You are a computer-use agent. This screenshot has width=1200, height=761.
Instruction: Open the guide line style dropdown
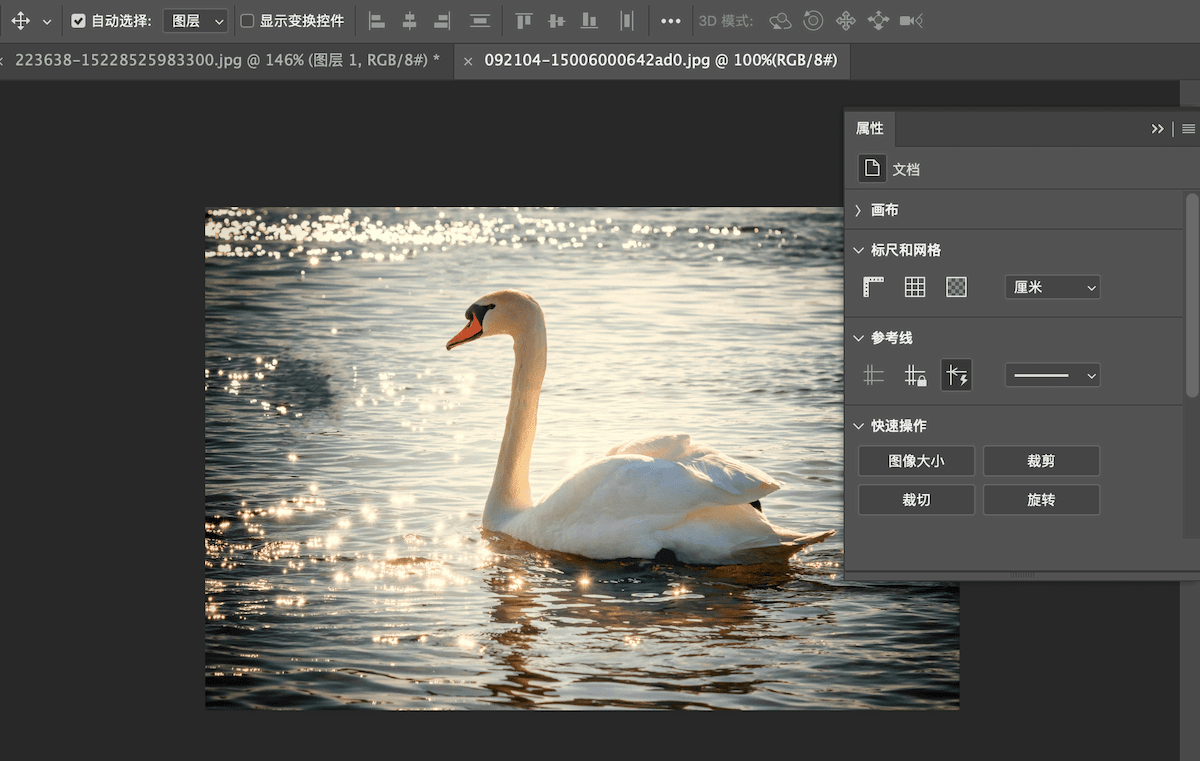pyautogui.click(x=1052, y=376)
